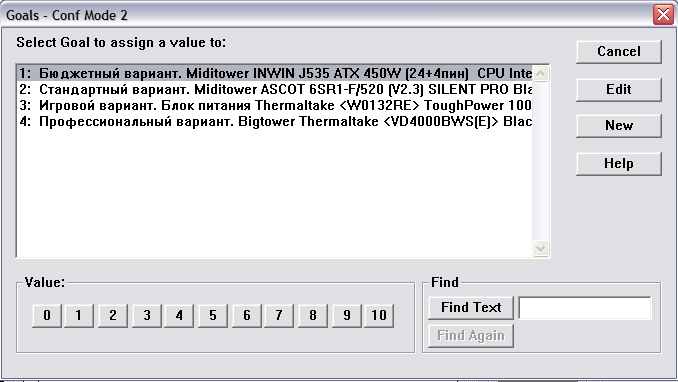Click the Find text input field
This screenshot has width=678, height=382.
tap(585, 308)
